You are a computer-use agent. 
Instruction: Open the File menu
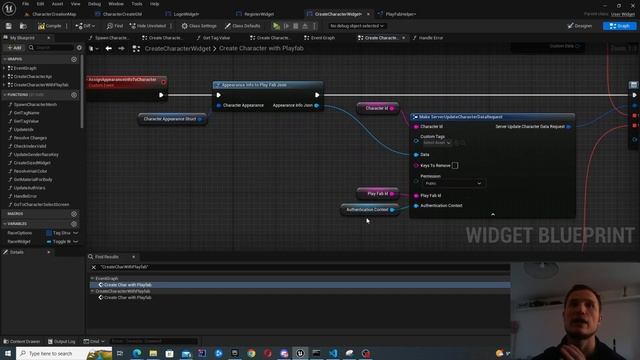click(x=25, y=4)
